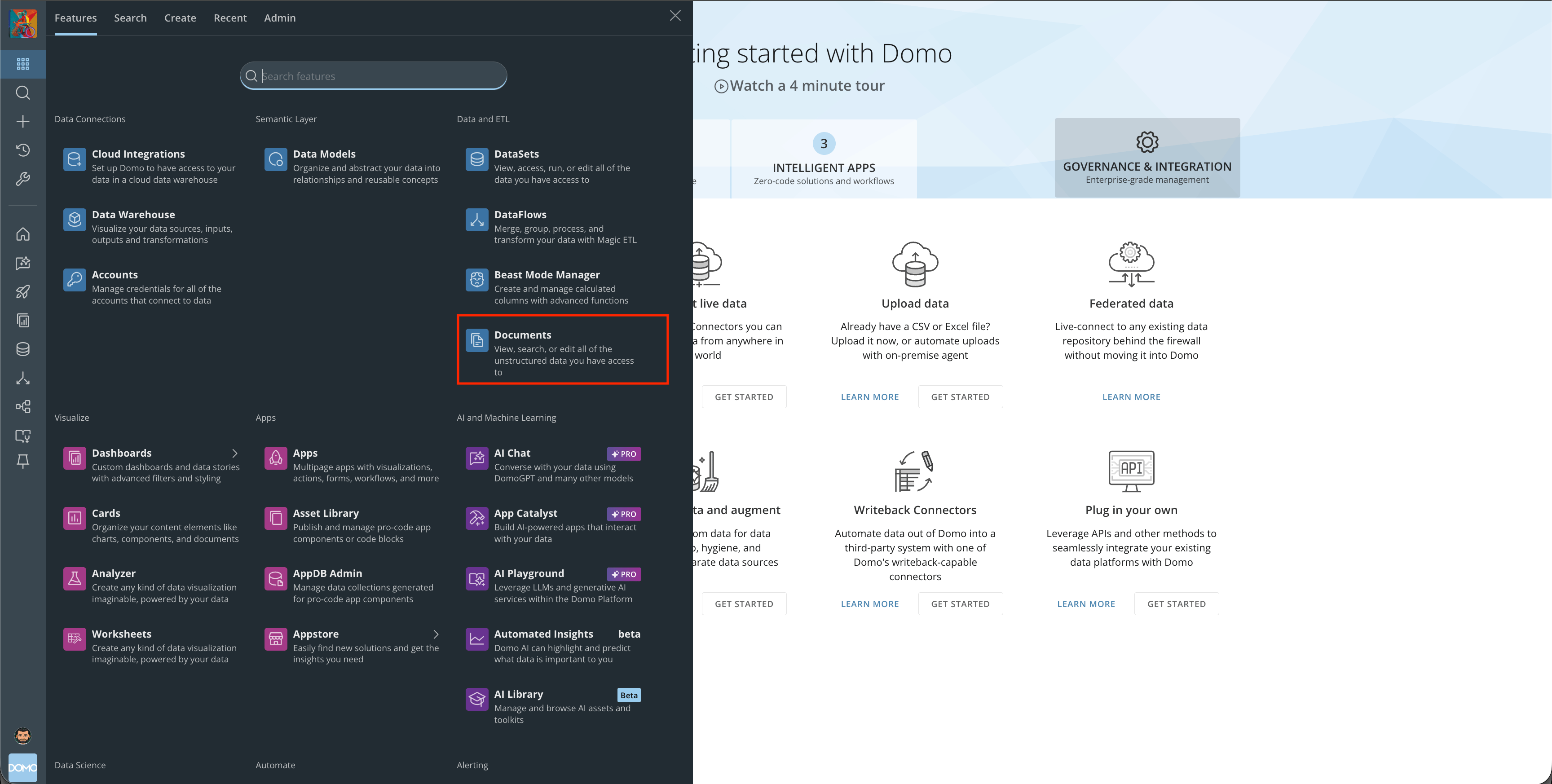The image size is (1552, 784).
Task: Open the Appstore storefront icon
Action: pos(276,639)
